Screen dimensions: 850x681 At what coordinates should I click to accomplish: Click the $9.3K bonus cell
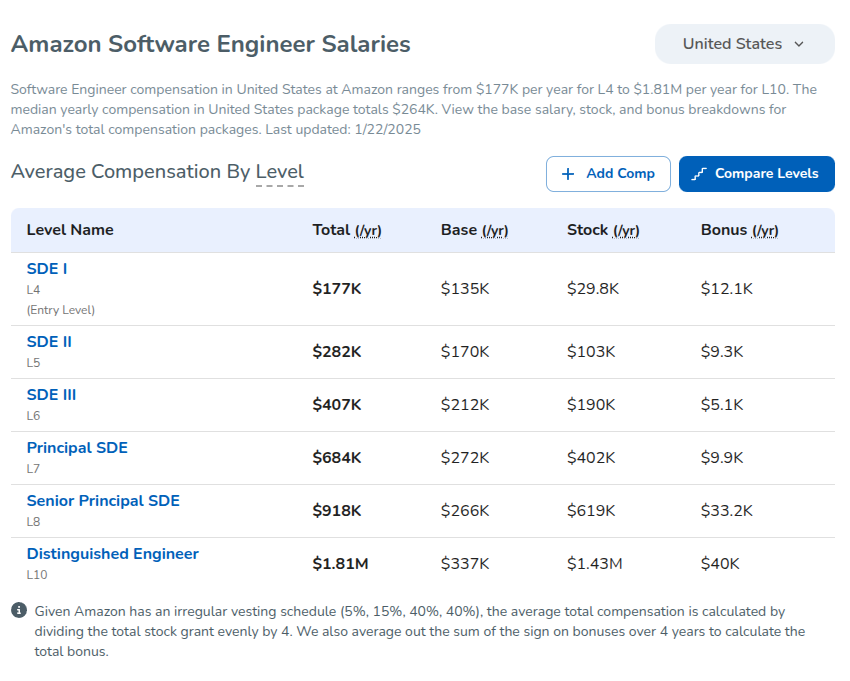click(x=722, y=352)
